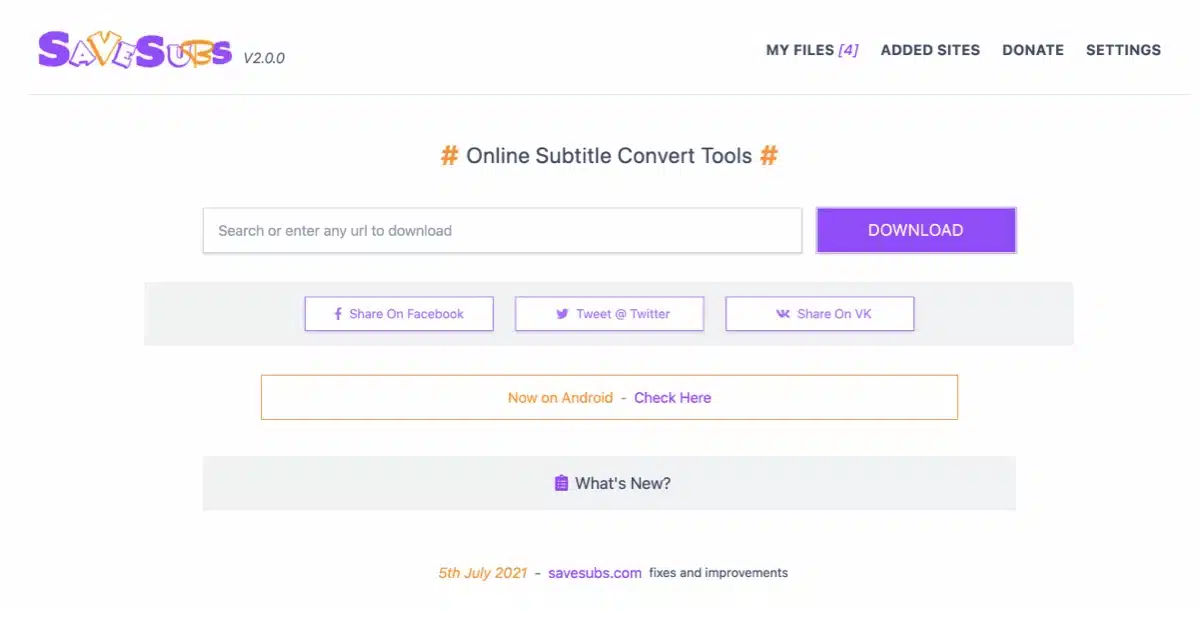
Task: Click the SaveSubs logo
Action: (134, 50)
